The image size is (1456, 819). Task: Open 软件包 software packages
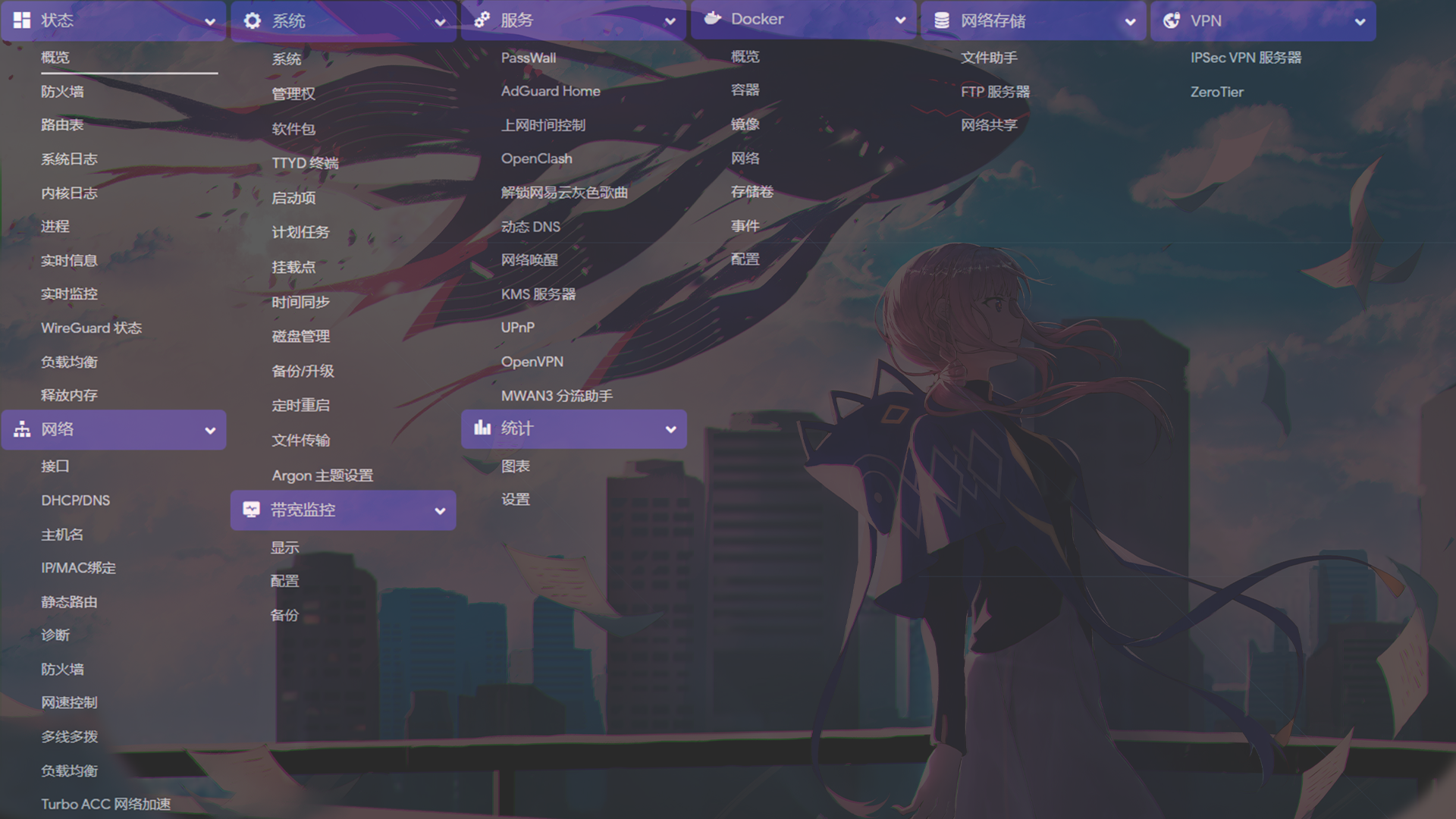[x=293, y=129]
